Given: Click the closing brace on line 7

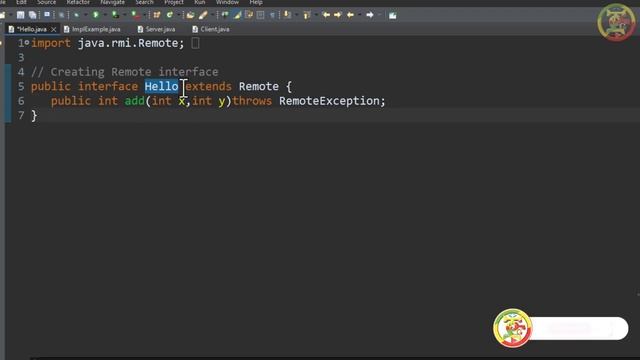Looking at the screenshot, I should (34, 116).
